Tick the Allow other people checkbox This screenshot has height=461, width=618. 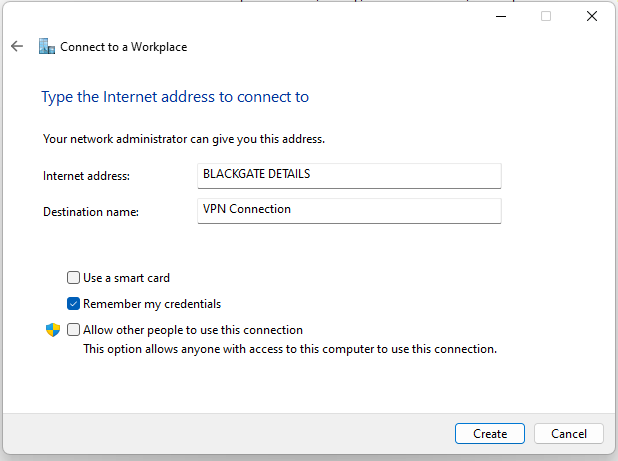73,330
